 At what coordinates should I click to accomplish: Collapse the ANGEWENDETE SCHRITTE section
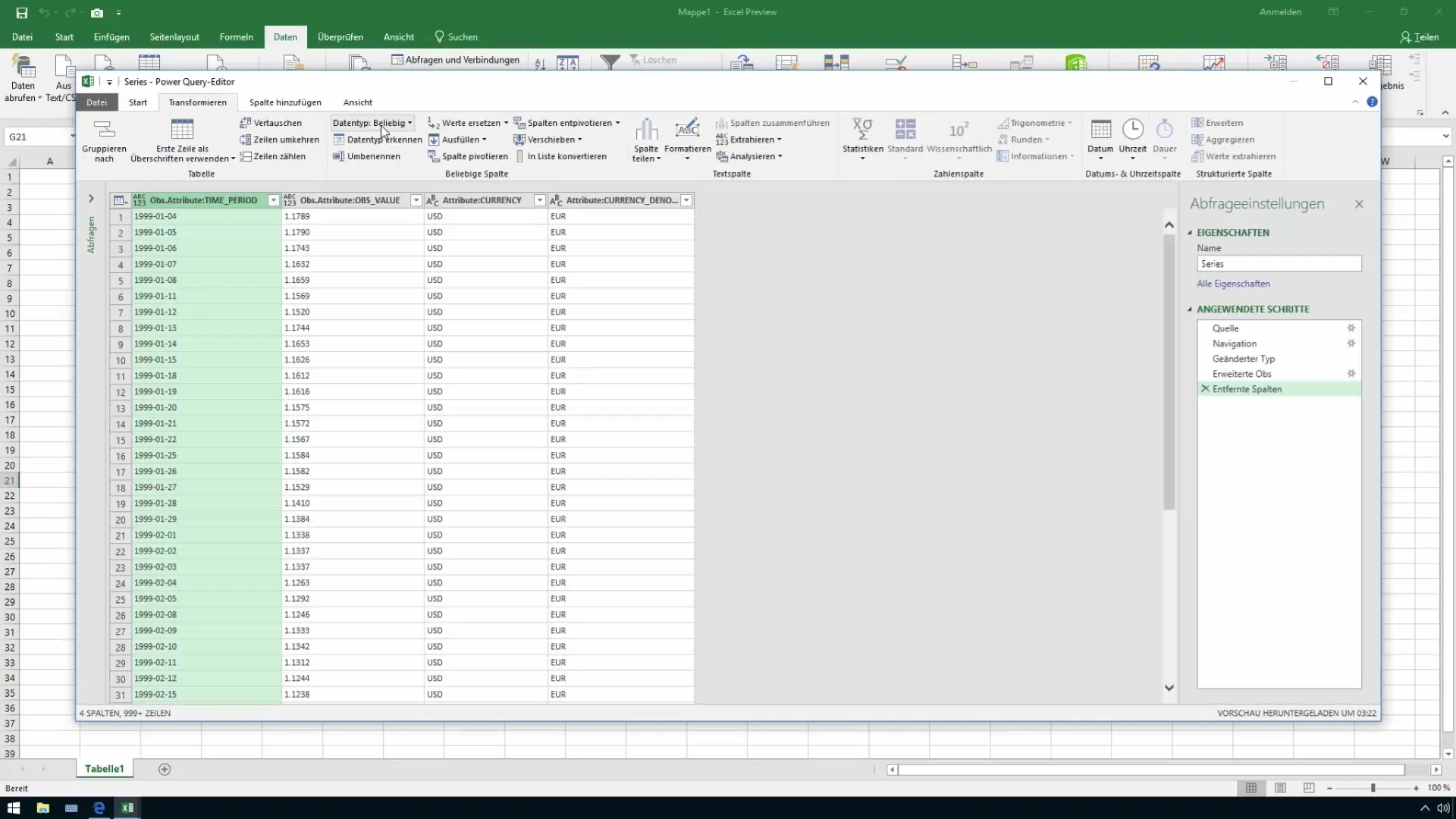click(x=1190, y=309)
